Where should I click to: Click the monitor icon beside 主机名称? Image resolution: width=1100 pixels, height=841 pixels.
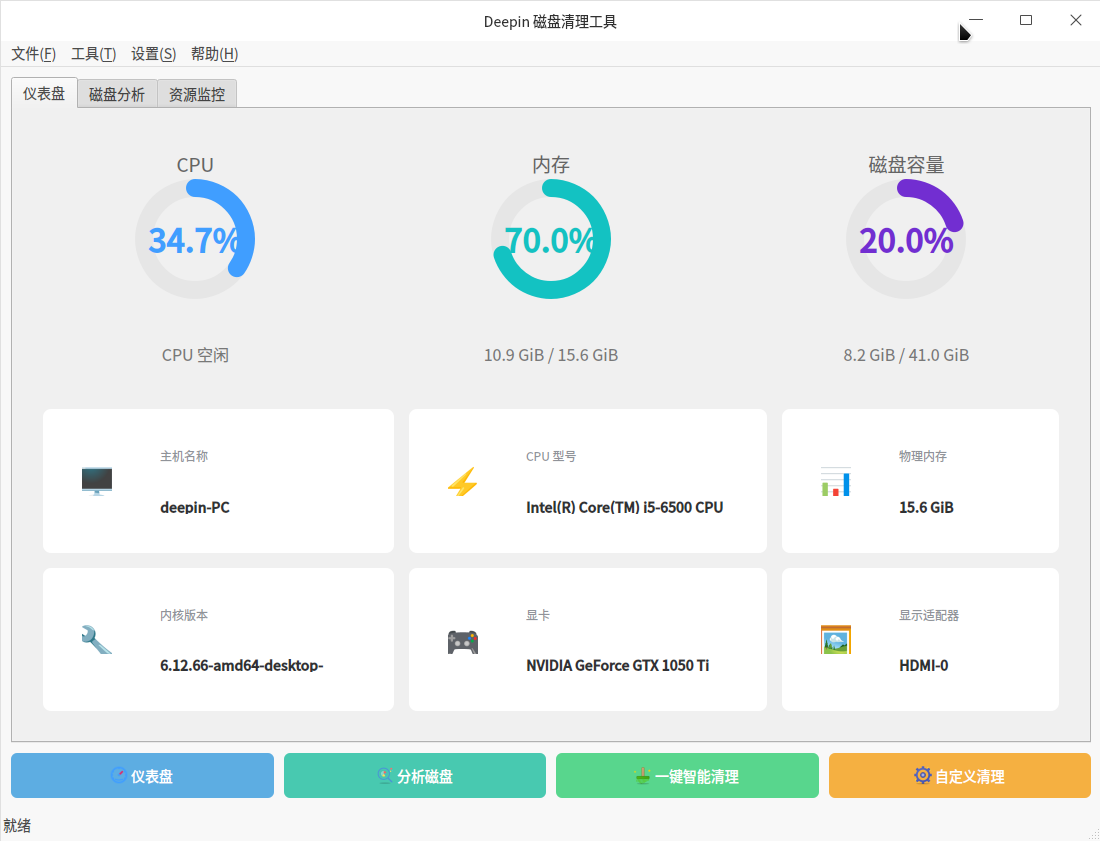tap(96, 481)
